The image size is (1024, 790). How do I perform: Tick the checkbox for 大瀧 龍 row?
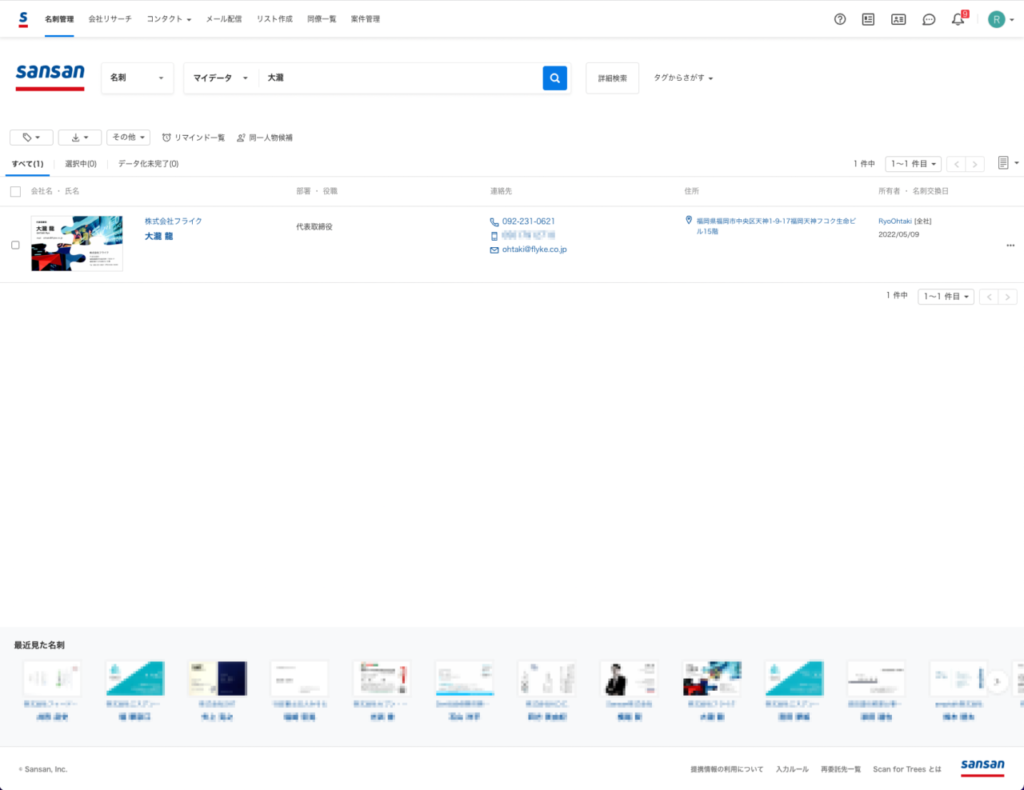click(x=16, y=245)
